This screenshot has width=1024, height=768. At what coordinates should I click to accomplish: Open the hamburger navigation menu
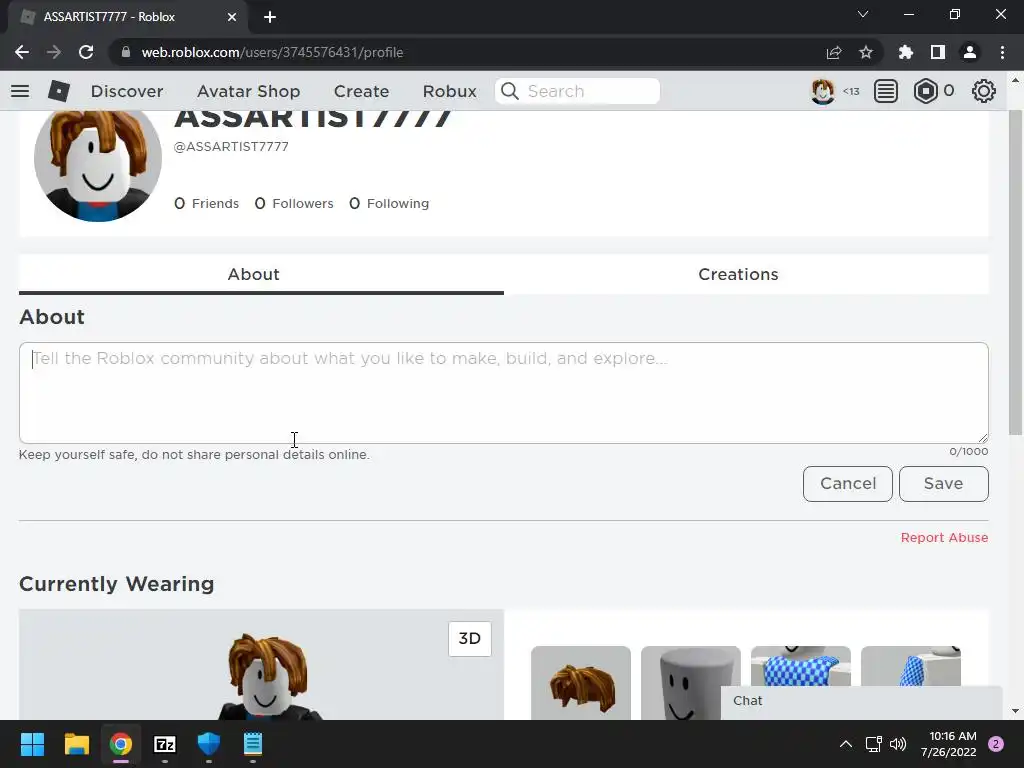pos(20,91)
